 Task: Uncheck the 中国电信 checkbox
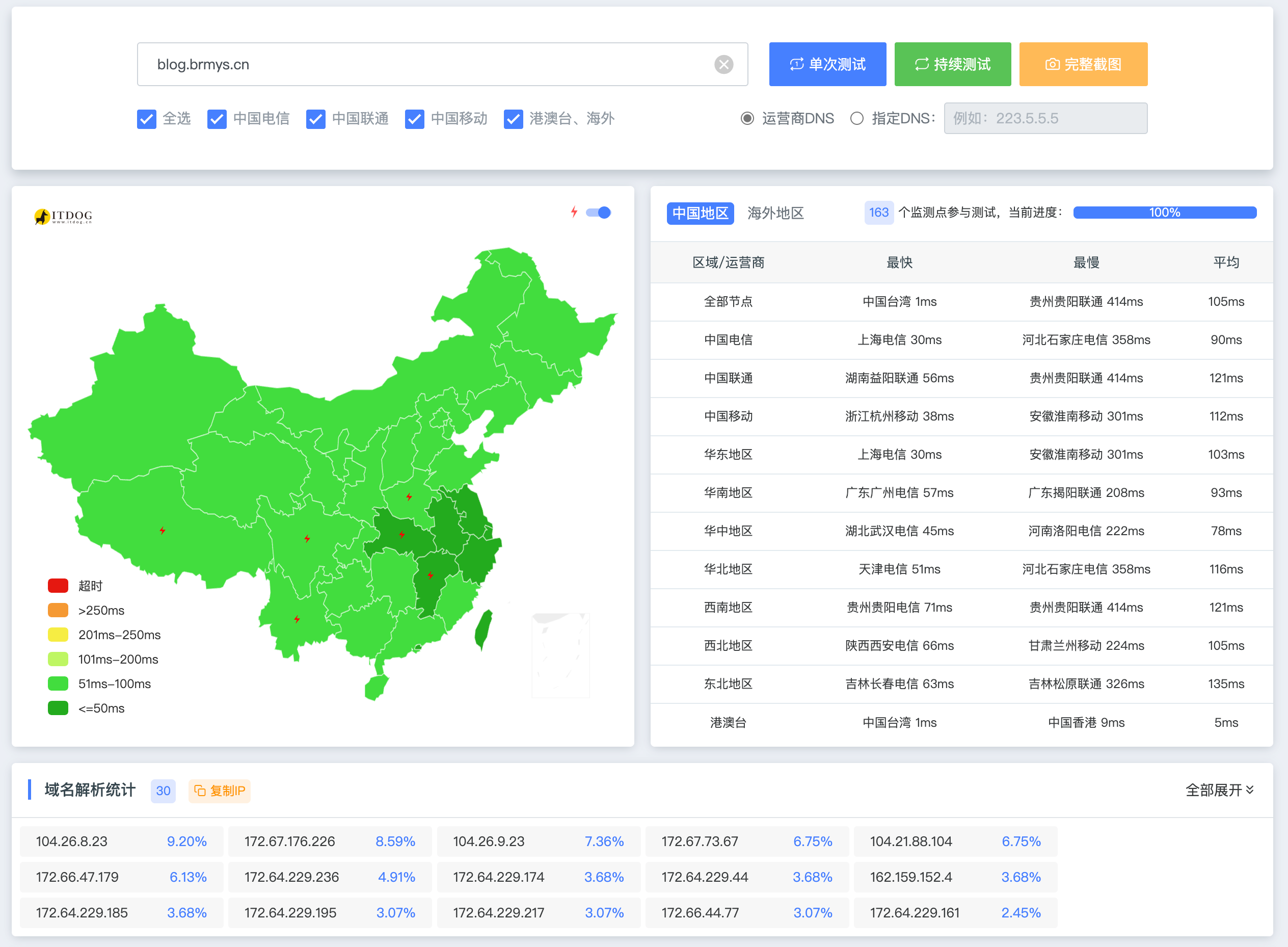click(217, 119)
